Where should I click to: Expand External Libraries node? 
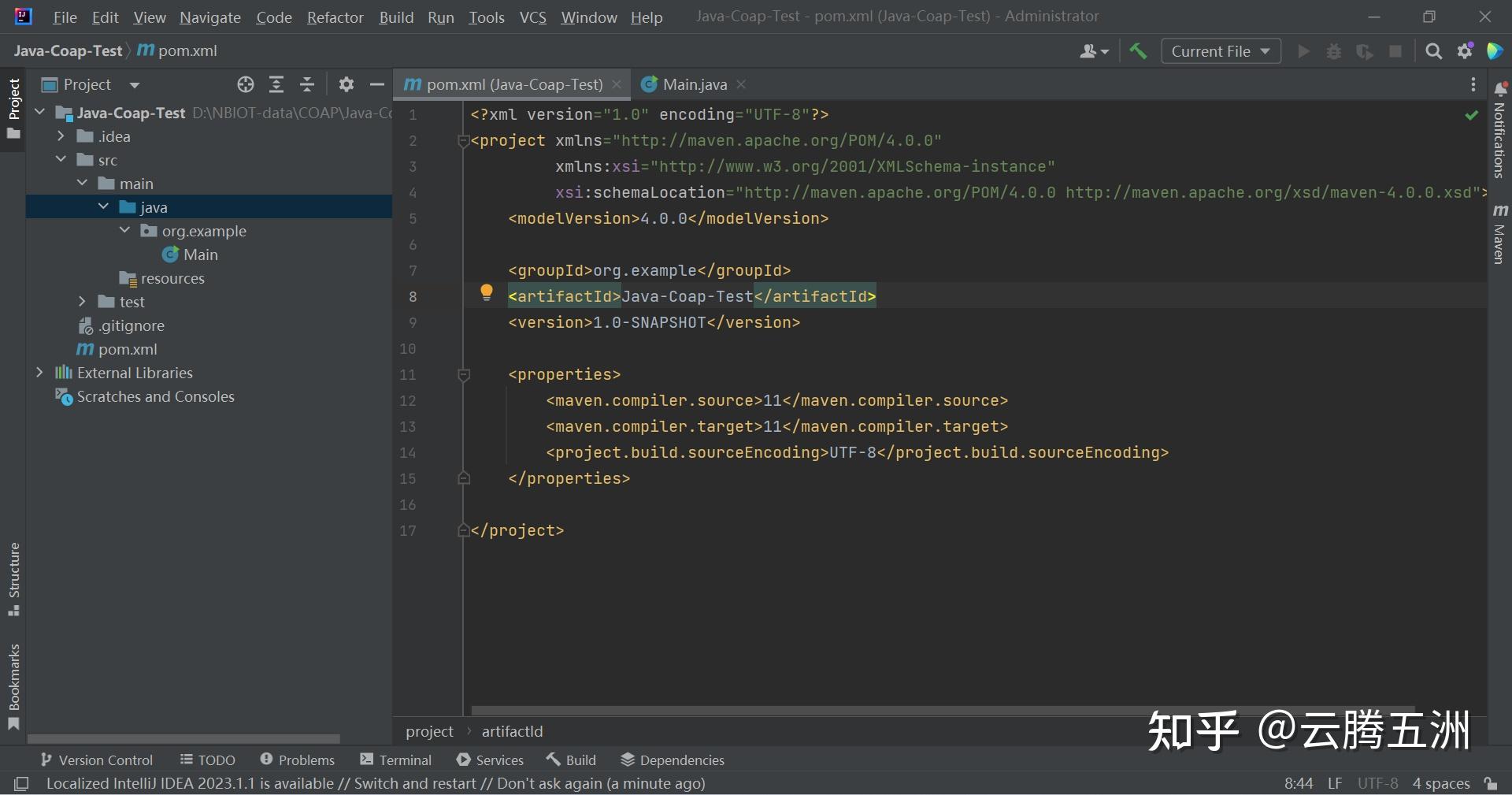click(40, 373)
